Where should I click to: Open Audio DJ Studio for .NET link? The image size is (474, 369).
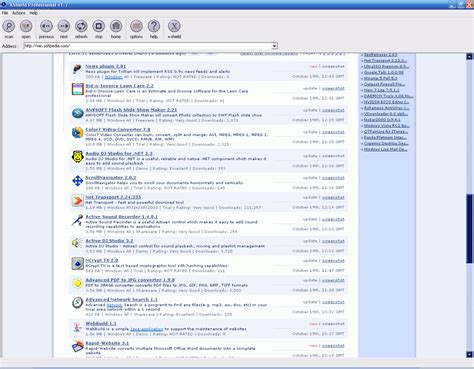tap(119, 154)
